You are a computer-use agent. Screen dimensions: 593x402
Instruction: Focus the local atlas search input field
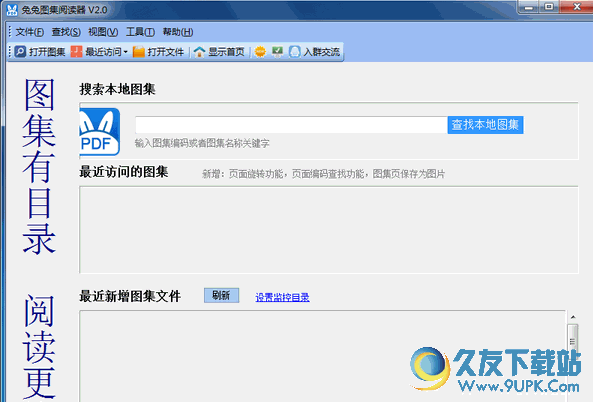[x=291, y=125]
